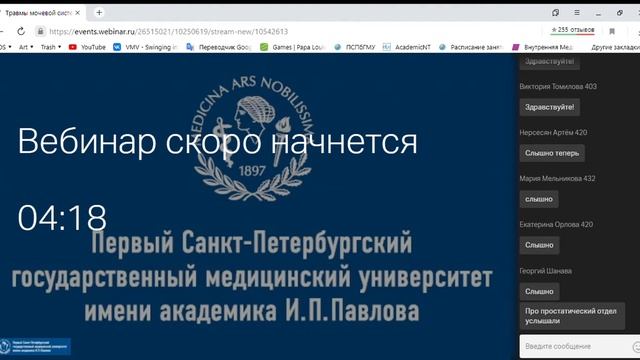
Task: Select chat name Мария Мельникова 432
Action: (557, 178)
